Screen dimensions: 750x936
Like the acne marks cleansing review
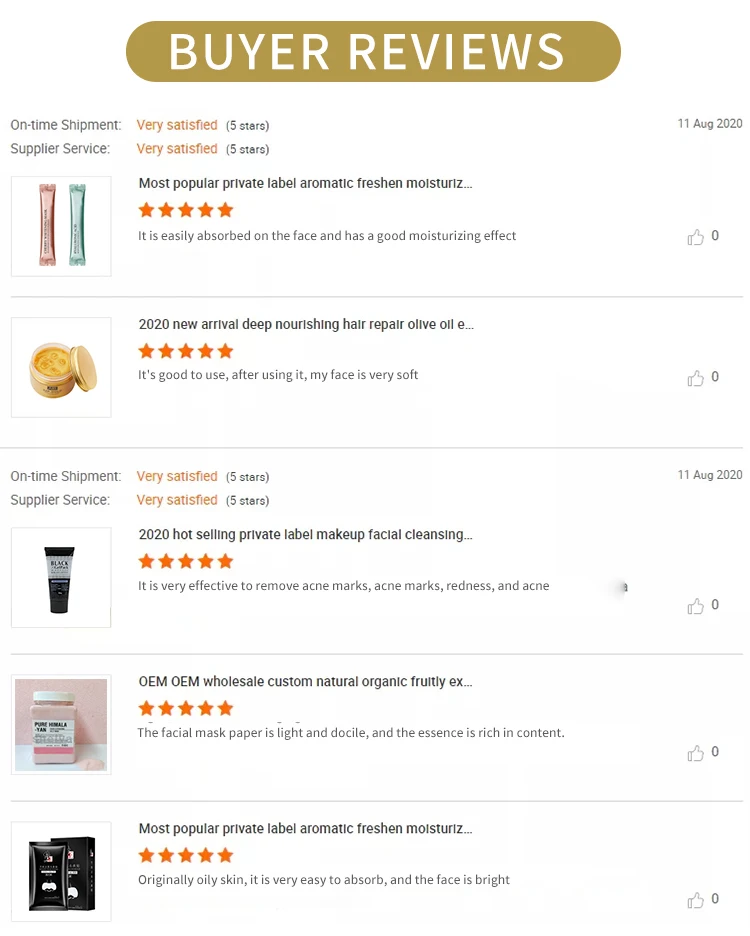click(695, 606)
